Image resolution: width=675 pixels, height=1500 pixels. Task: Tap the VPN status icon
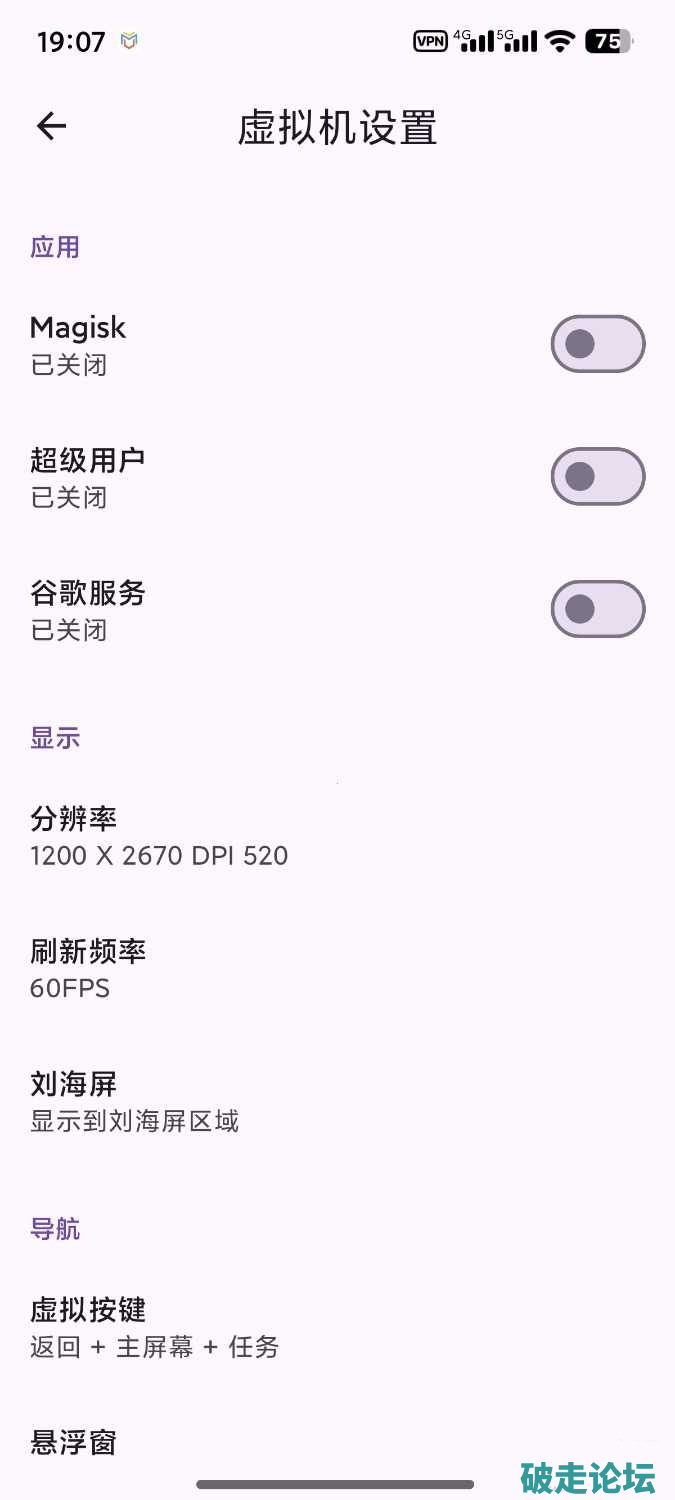point(430,41)
